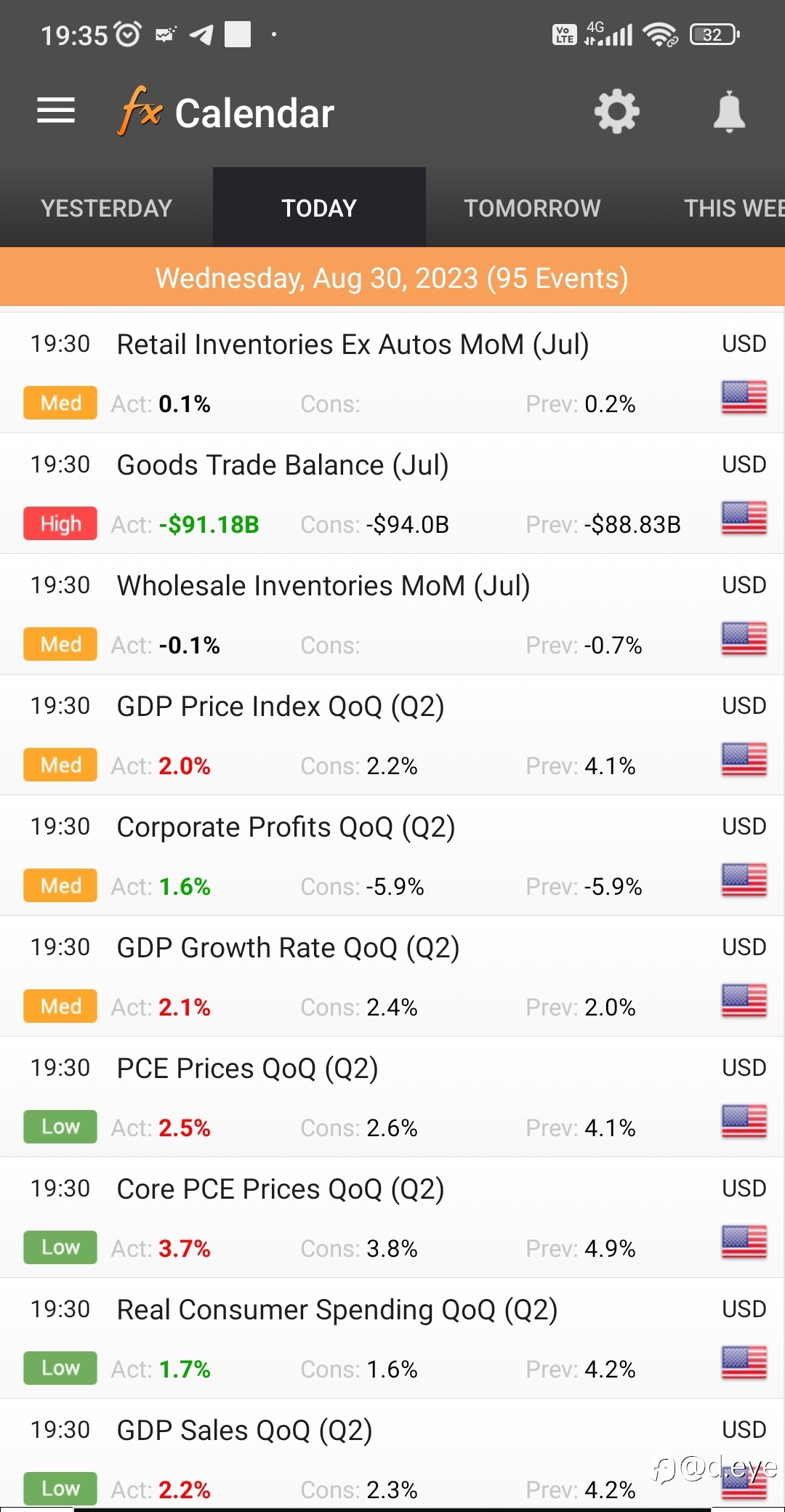785x1512 pixels.
Task: Tap US flag on GDP Price Index
Action: point(744,760)
